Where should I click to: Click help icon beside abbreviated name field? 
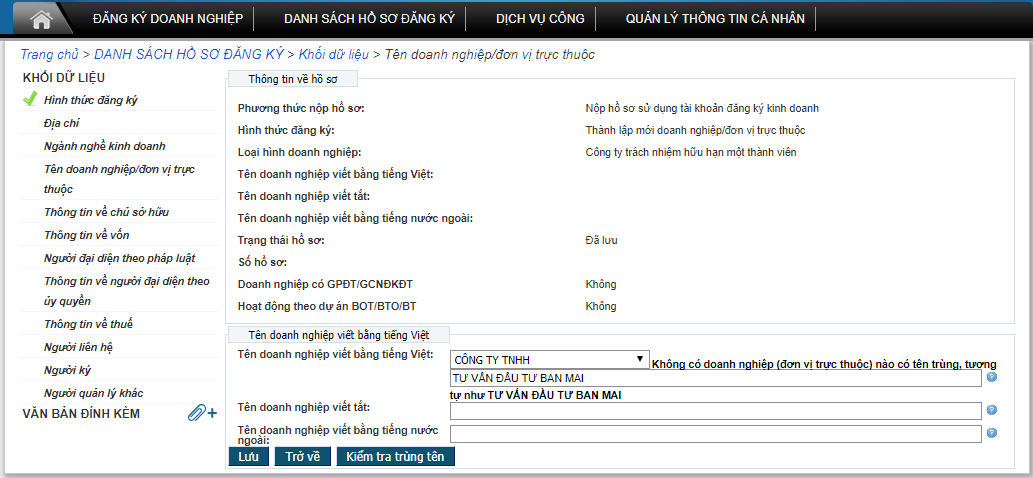[991, 410]
